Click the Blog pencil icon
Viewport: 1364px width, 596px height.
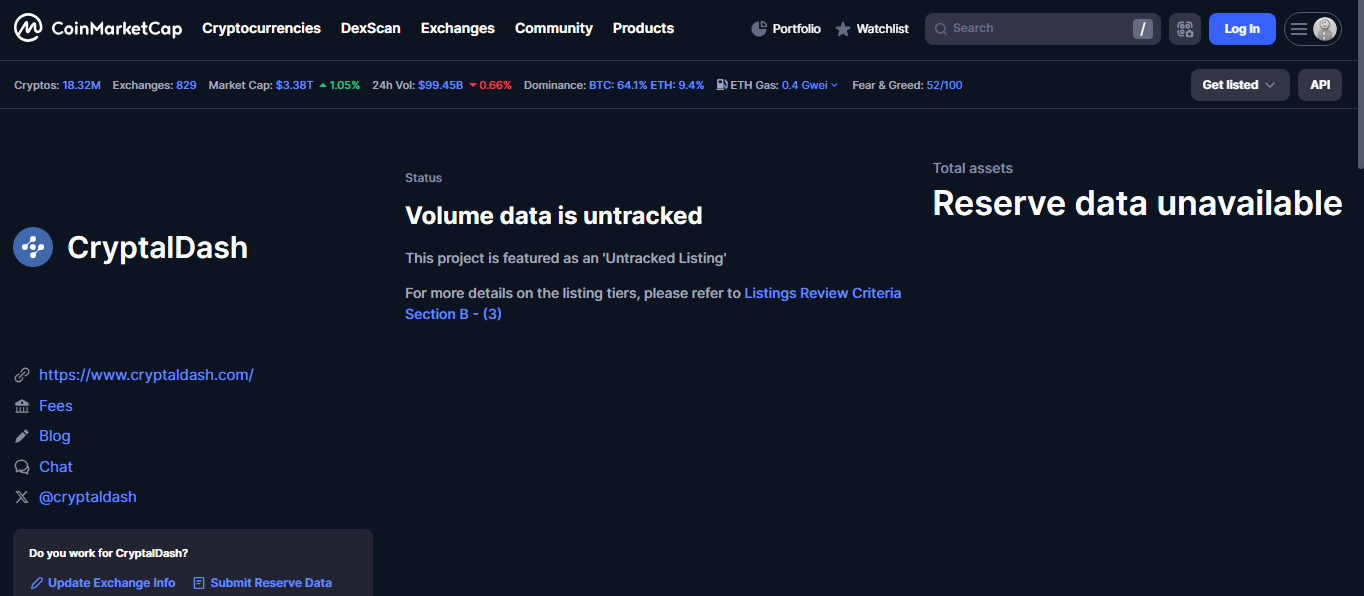(22, 436)
